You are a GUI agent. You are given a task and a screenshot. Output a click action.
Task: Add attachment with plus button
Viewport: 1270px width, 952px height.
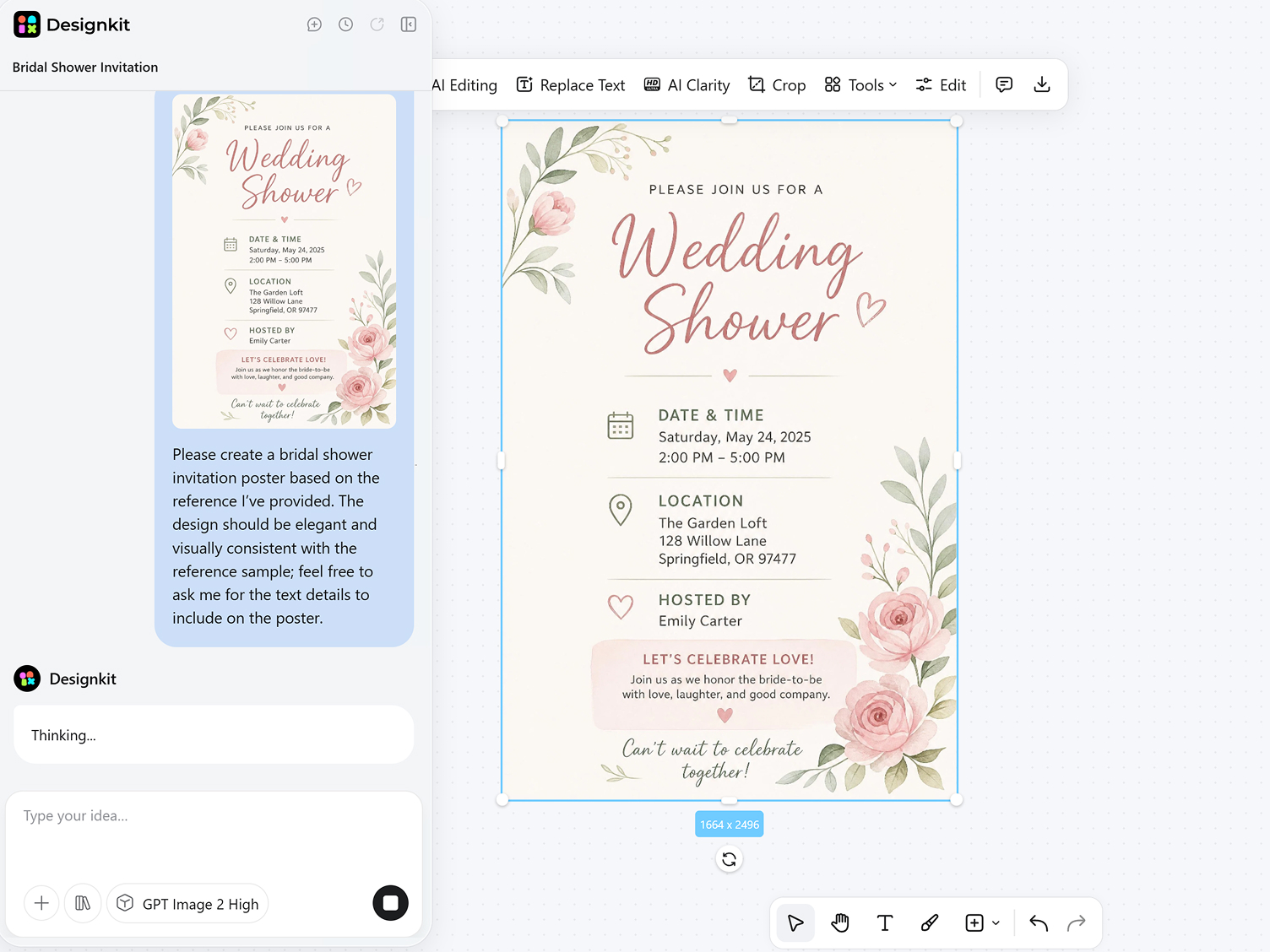pos(41,904)
